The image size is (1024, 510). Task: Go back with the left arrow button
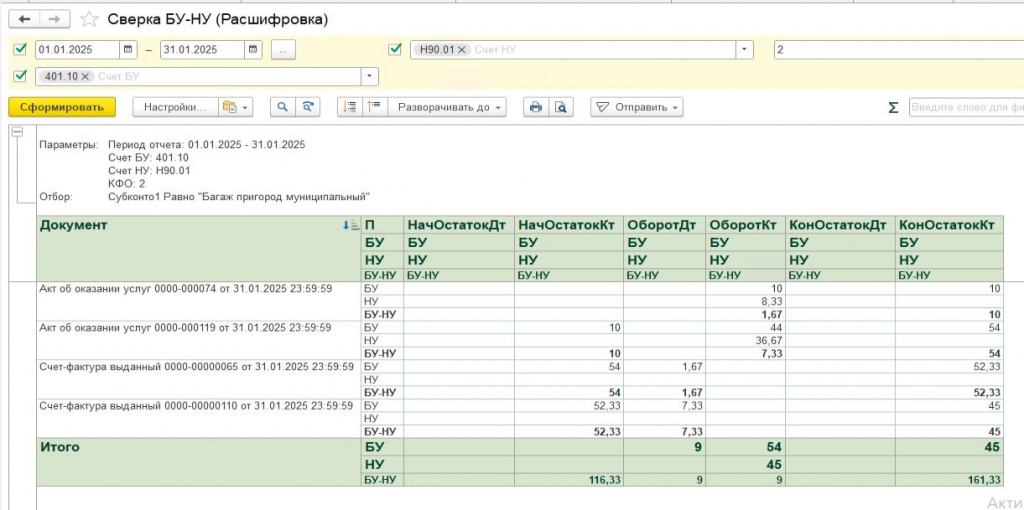pyautogui.click(x=24, y=20)
